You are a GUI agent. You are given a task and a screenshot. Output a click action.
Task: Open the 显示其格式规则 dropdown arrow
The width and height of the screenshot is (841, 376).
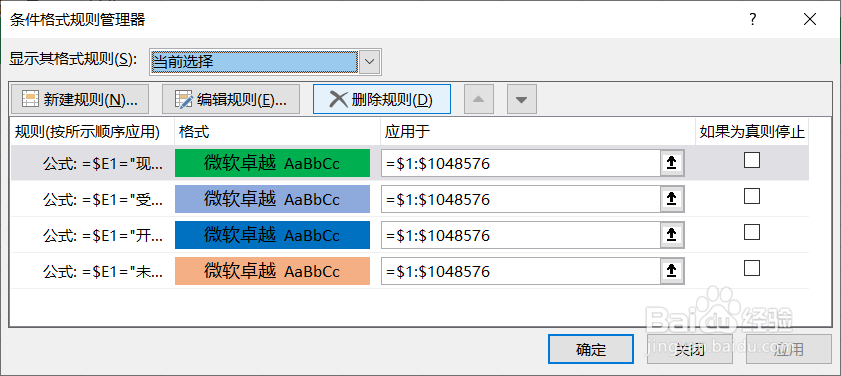(x=369, y=61)
